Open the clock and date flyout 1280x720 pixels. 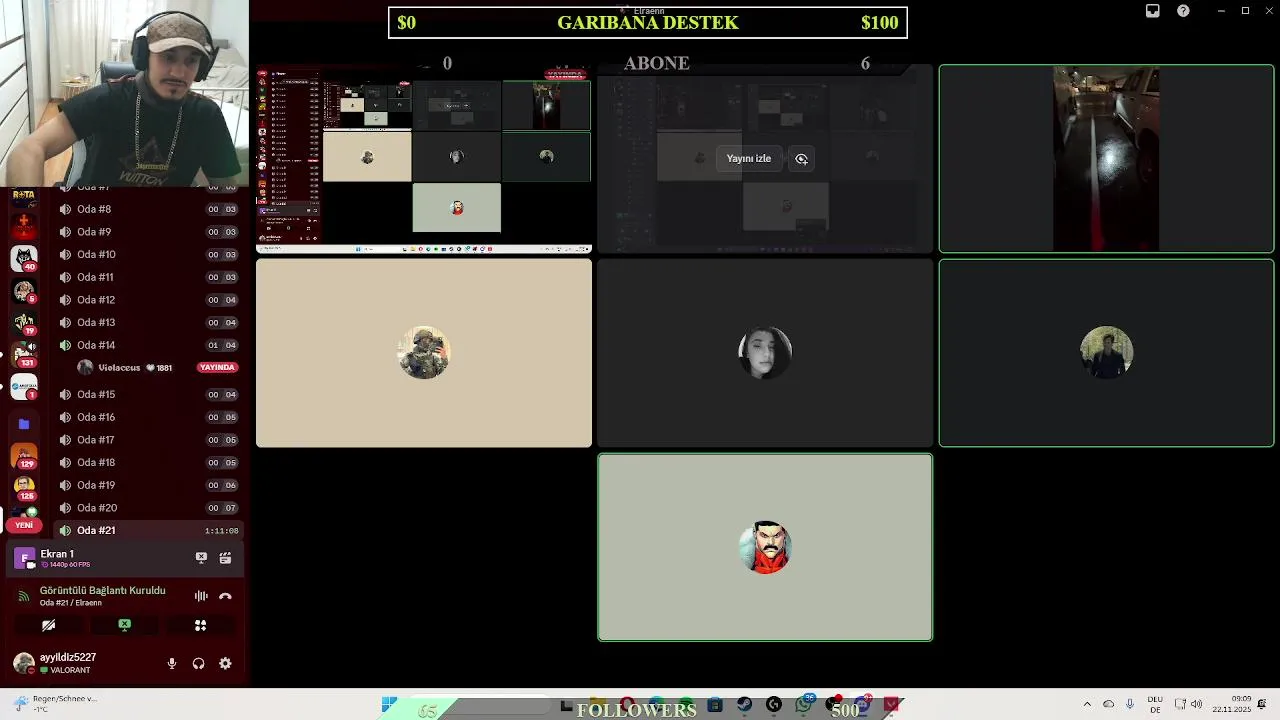tap(1231, 705)
